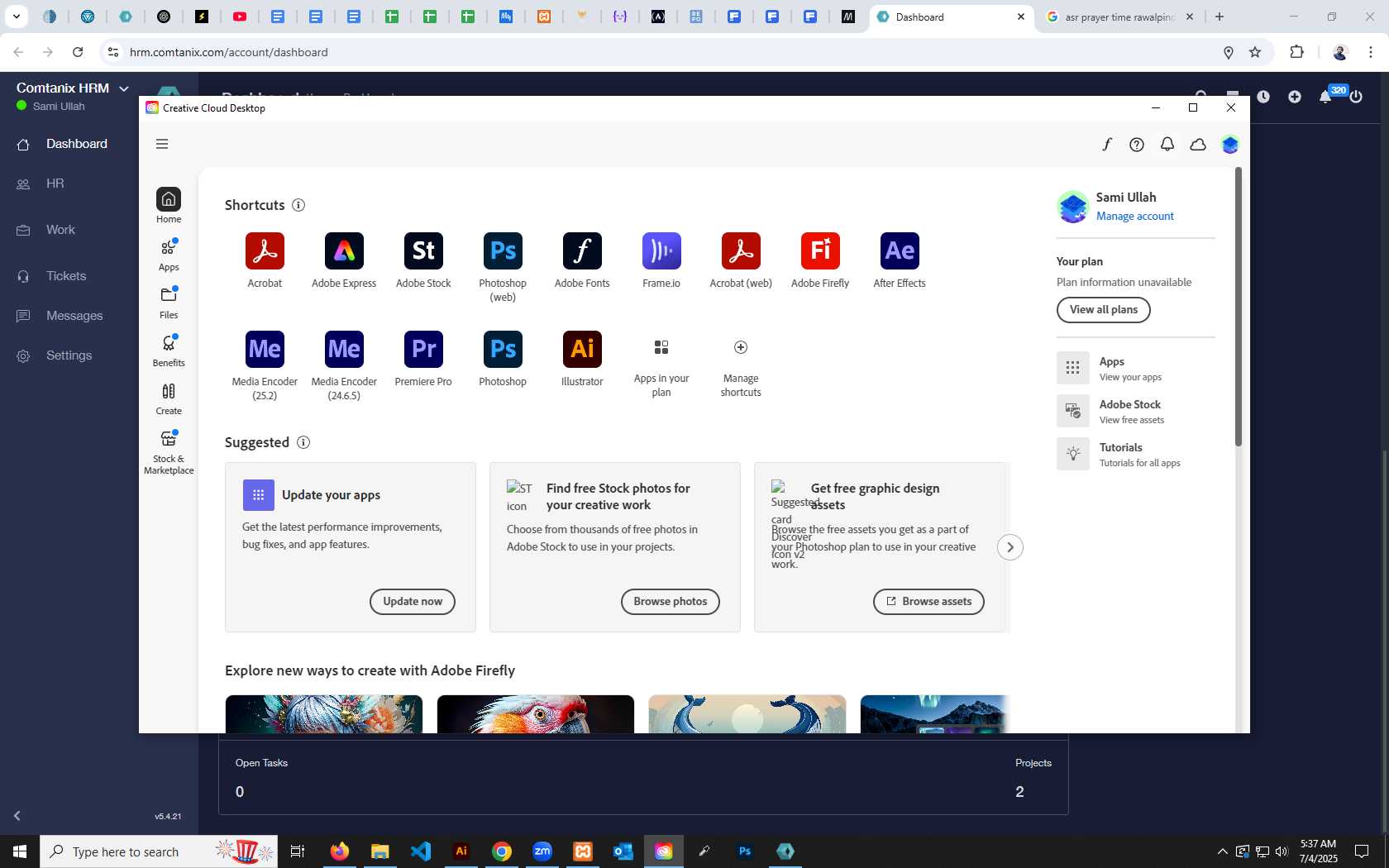Open Media Encoder (25.2)
1389x868 pixels.
[x=265, y=365]
